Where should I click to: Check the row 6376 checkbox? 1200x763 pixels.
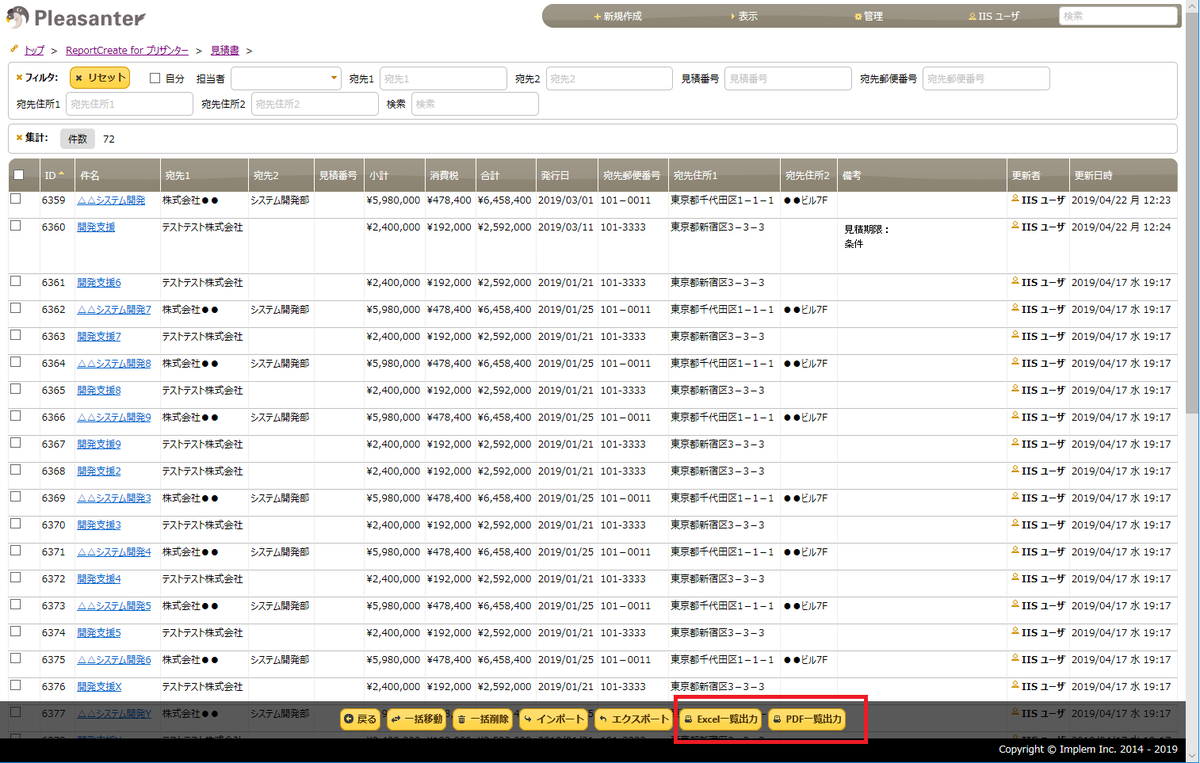15,686
